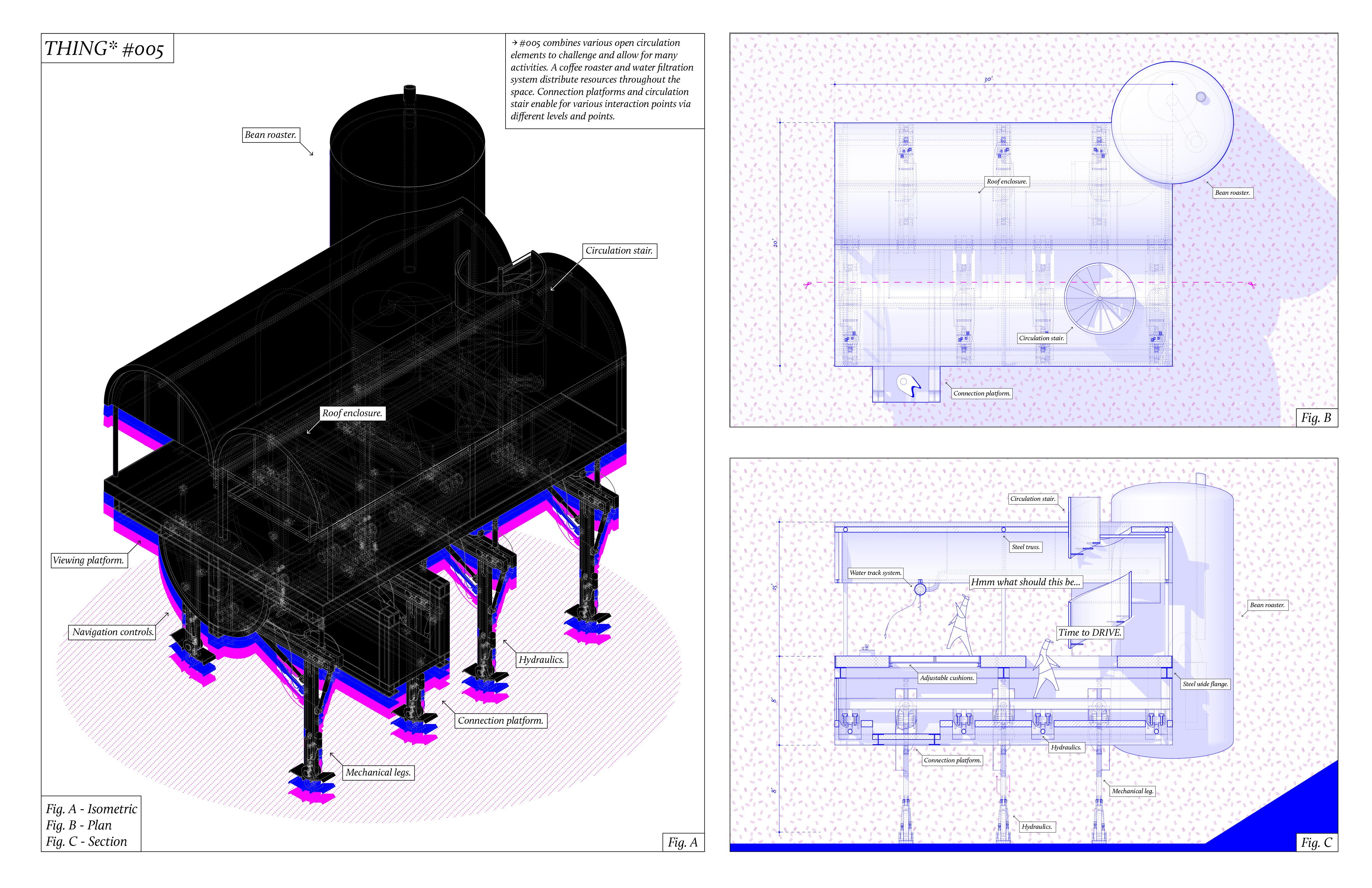Select the "Circulation stair." label in Fig. C section

point(1033,499)
